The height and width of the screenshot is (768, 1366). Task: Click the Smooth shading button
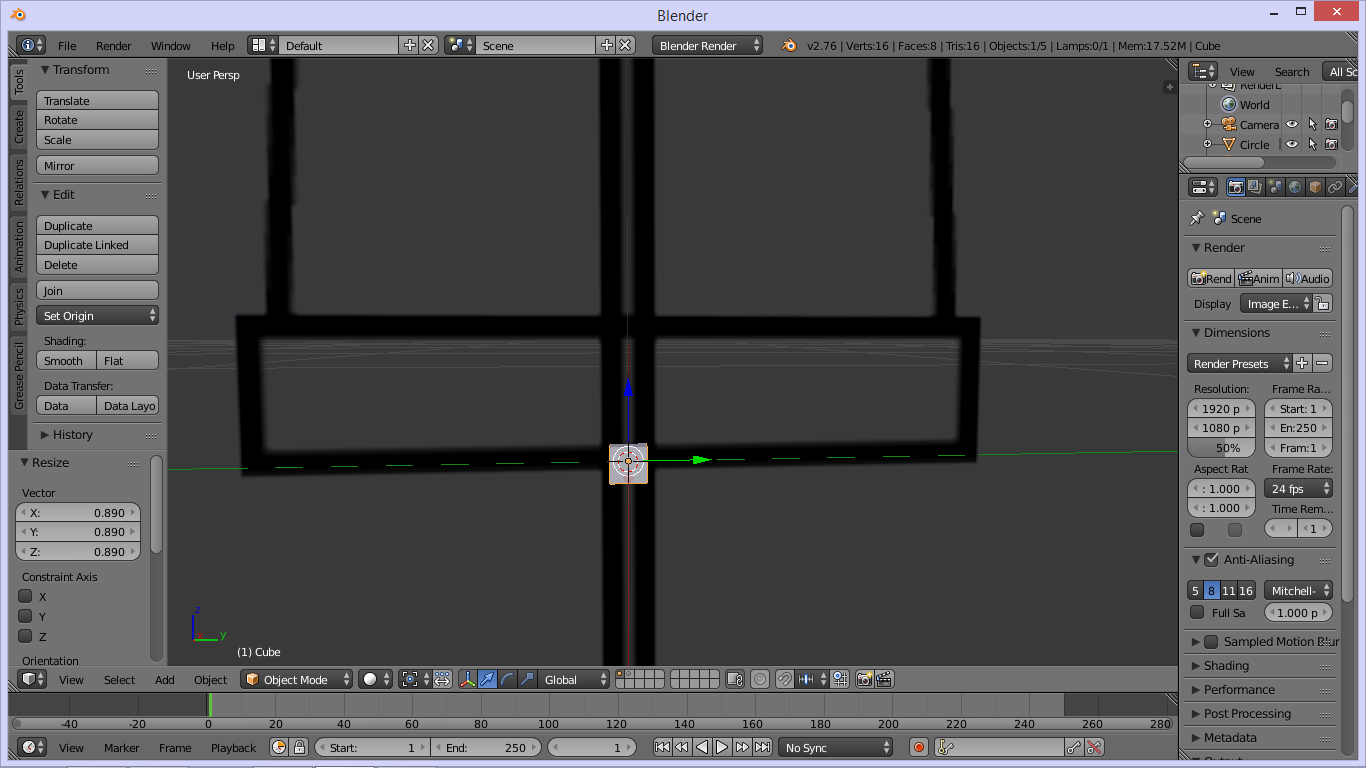(x=67, y=360)
